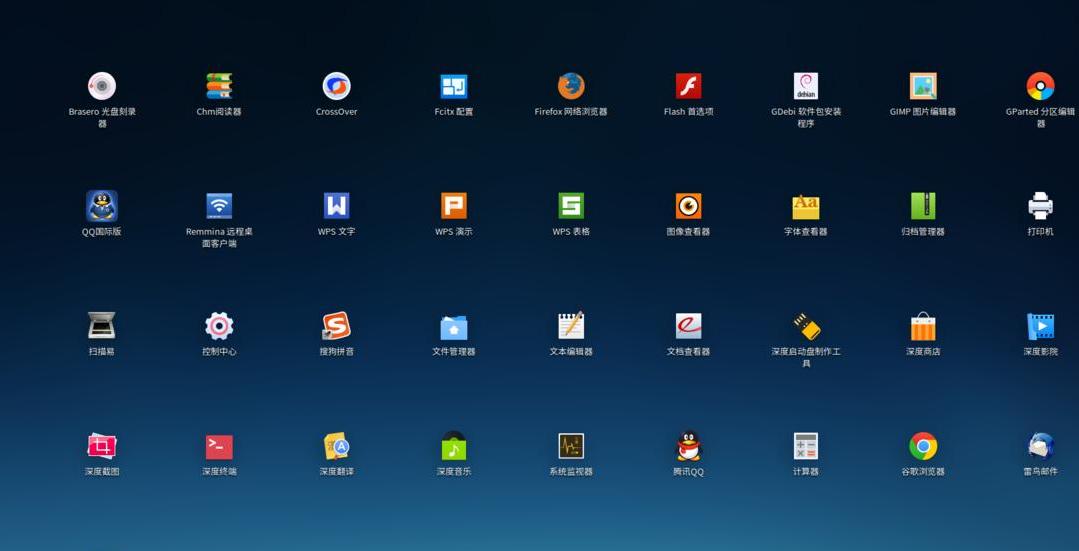The width and height of the screenshot is (1079, 551).
Task: Open Brasero 光盘刻录器 disc burner
Action: click(x=102, y=86)
